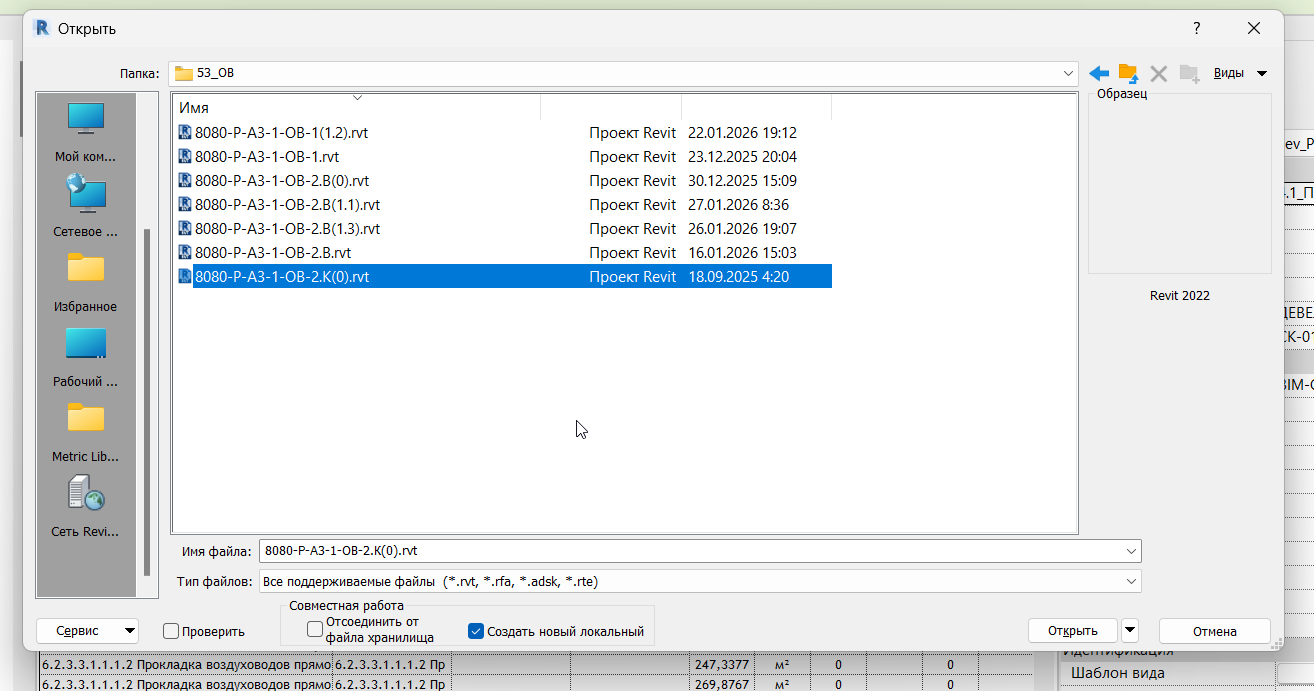Click date 18.09.2025 4:20

(738, 276)
